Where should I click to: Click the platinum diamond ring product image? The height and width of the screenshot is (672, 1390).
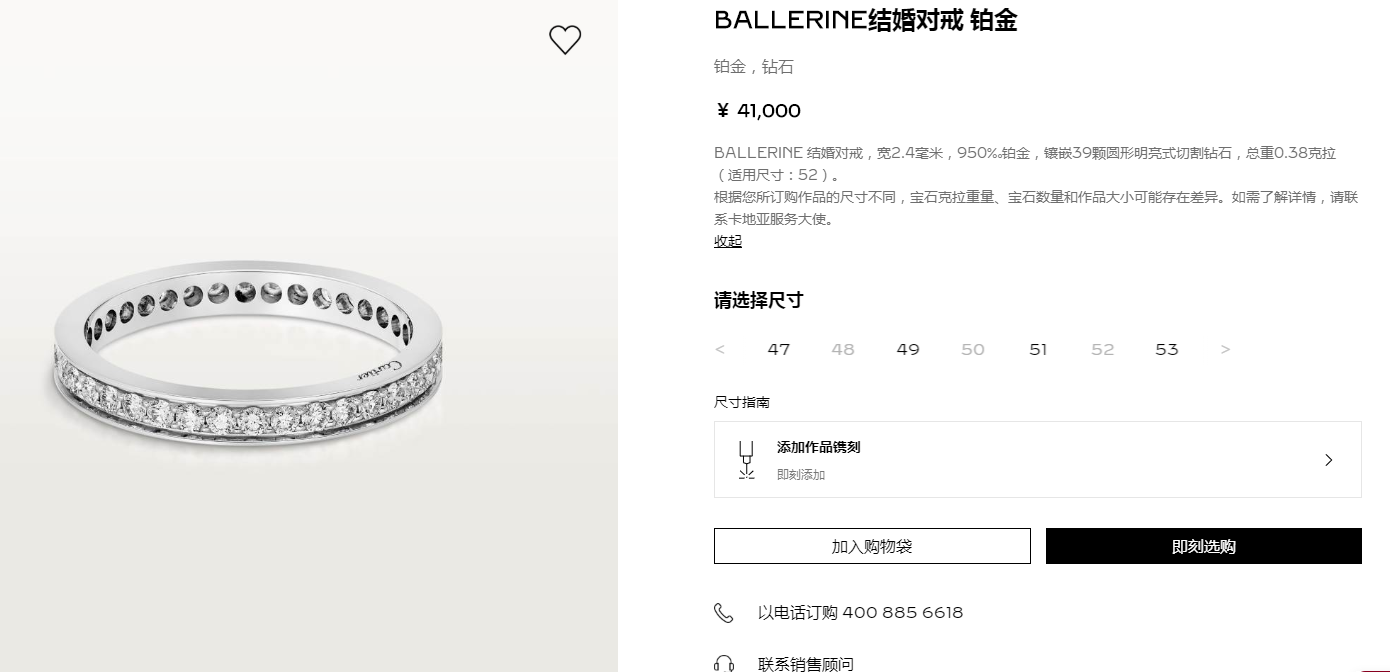point(247,355)
